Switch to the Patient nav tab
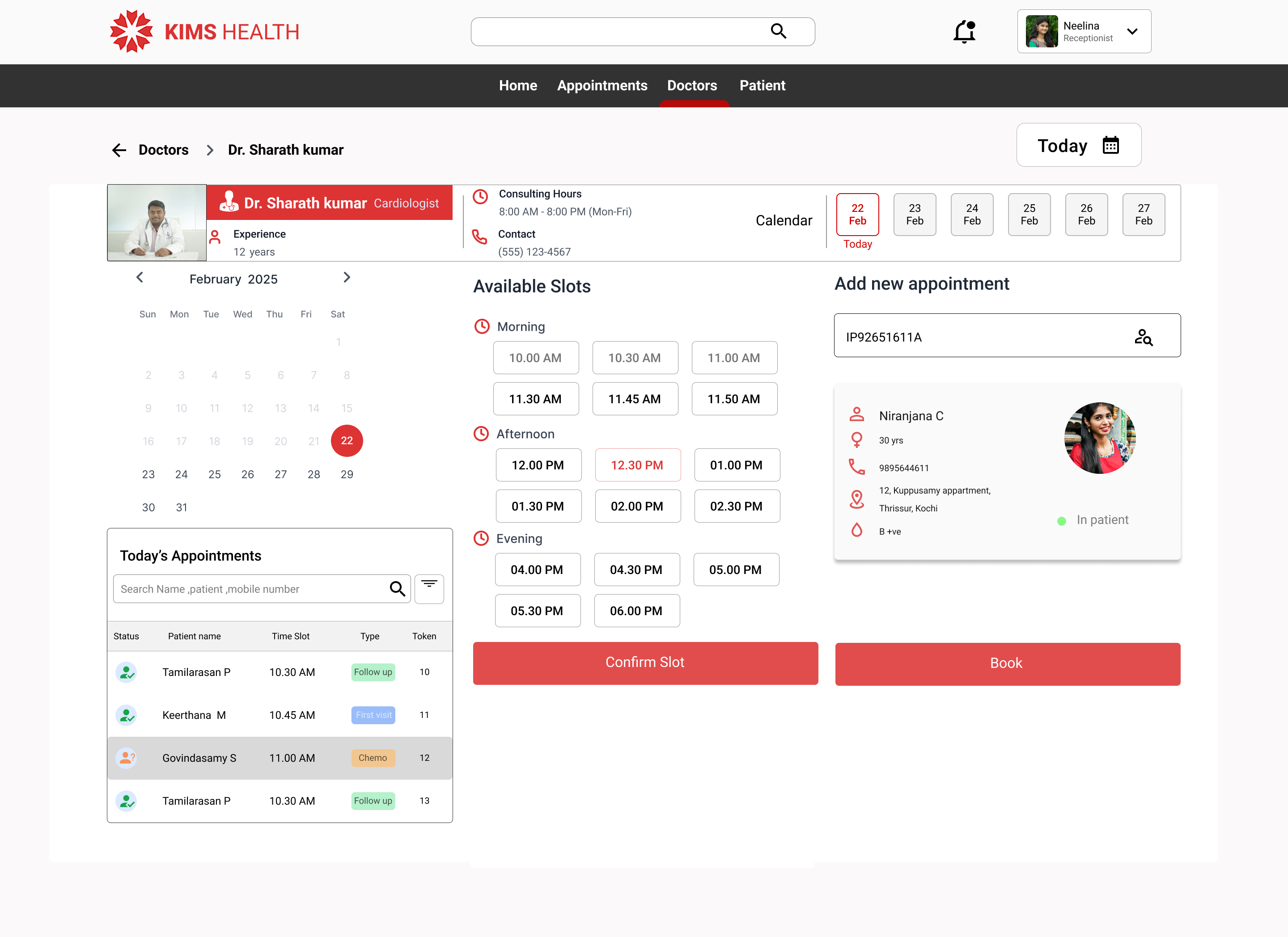Image resolution: width=1288 pixels, height=937 pixels. pyautogui.click(x=762, y=85)
